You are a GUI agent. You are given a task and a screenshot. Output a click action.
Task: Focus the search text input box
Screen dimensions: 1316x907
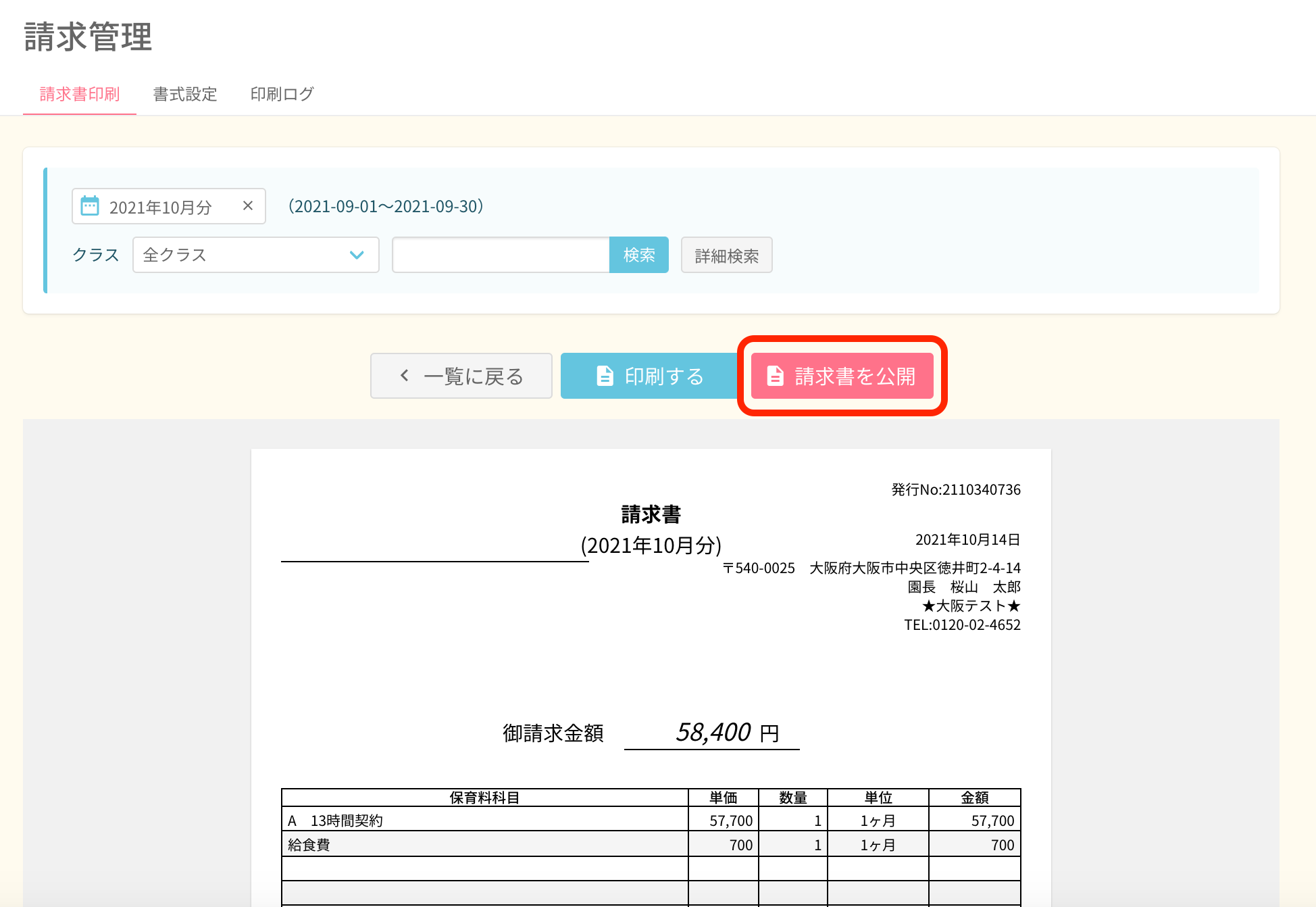(x=501, y=255)
